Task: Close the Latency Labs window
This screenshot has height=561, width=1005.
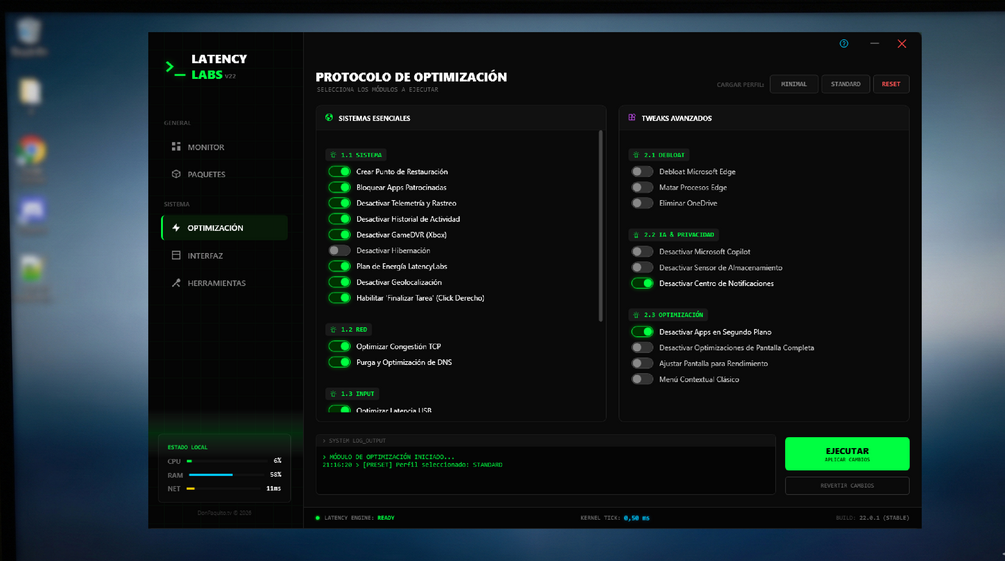Action: [902, 44]
